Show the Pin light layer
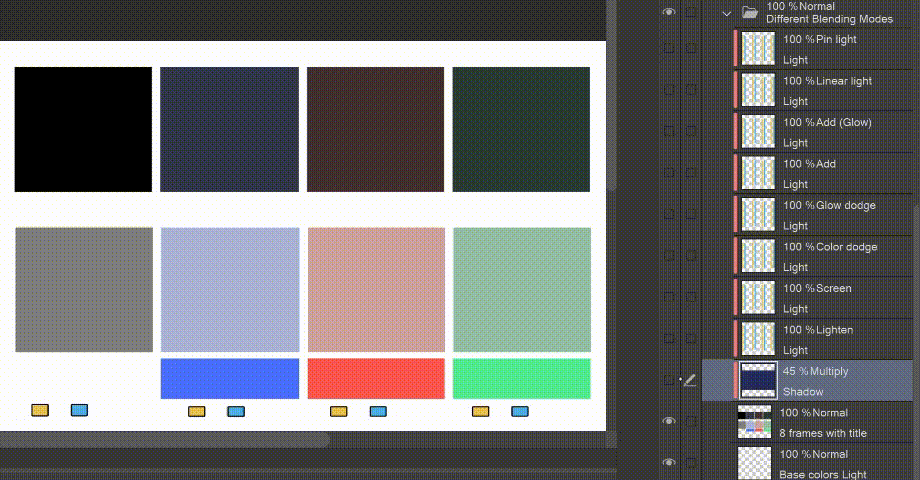This screenshot has width=920, height=480. 669,48
